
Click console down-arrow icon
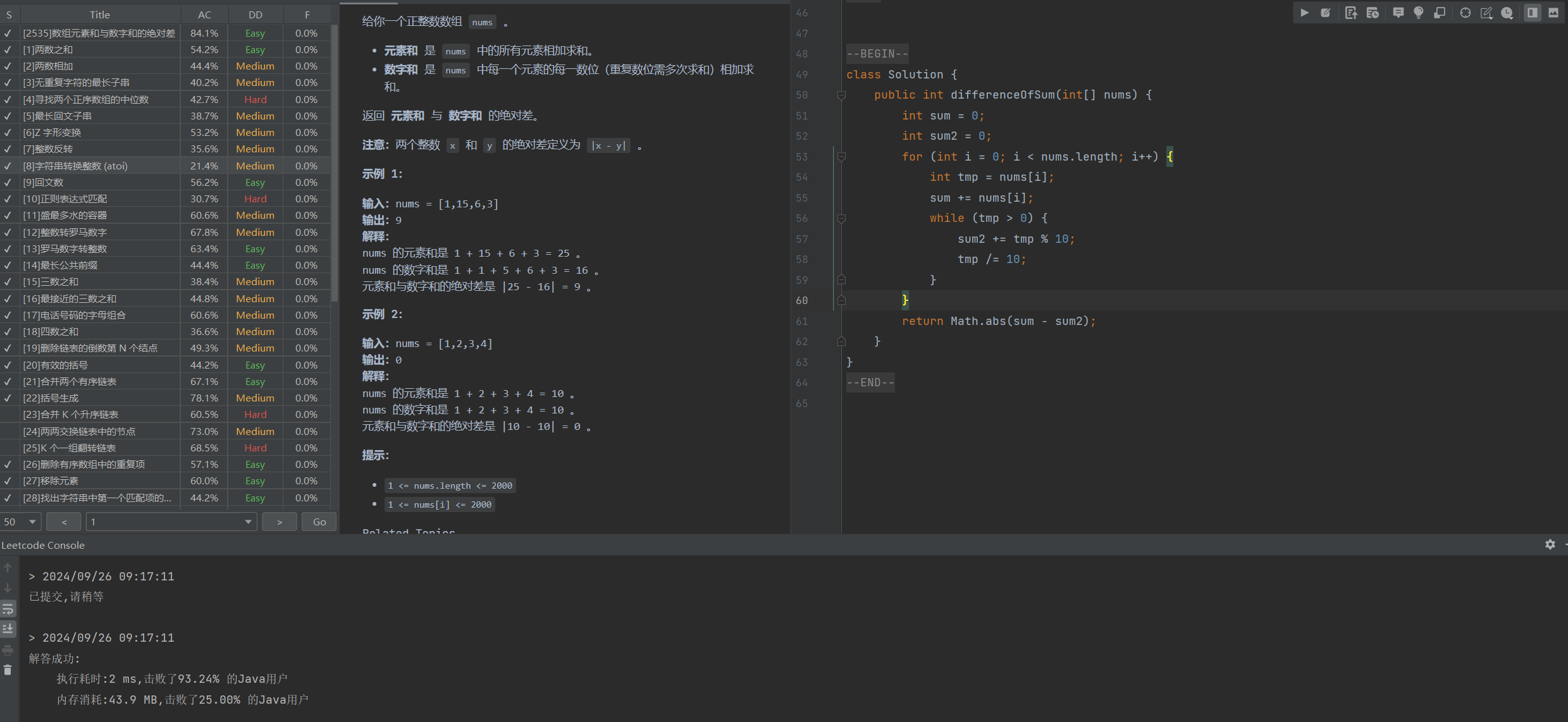click(x=8, y=588)
